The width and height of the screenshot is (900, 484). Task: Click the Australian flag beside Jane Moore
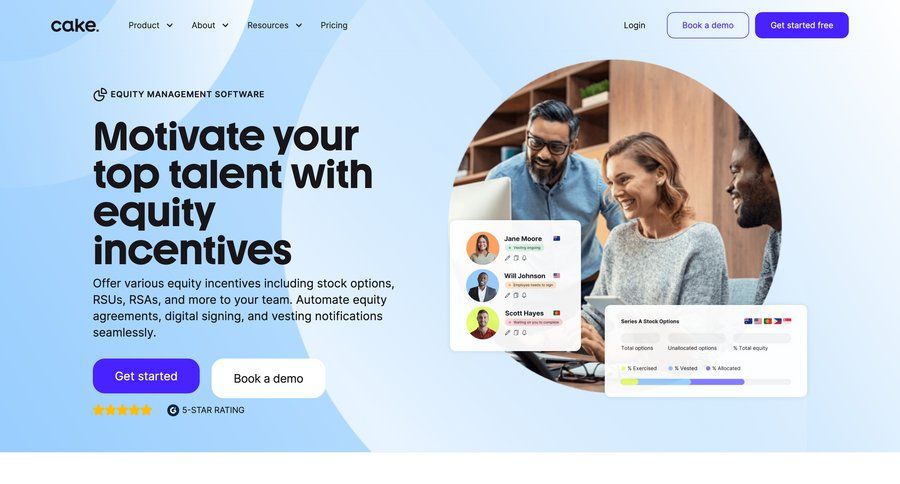[x=556, y=238]
